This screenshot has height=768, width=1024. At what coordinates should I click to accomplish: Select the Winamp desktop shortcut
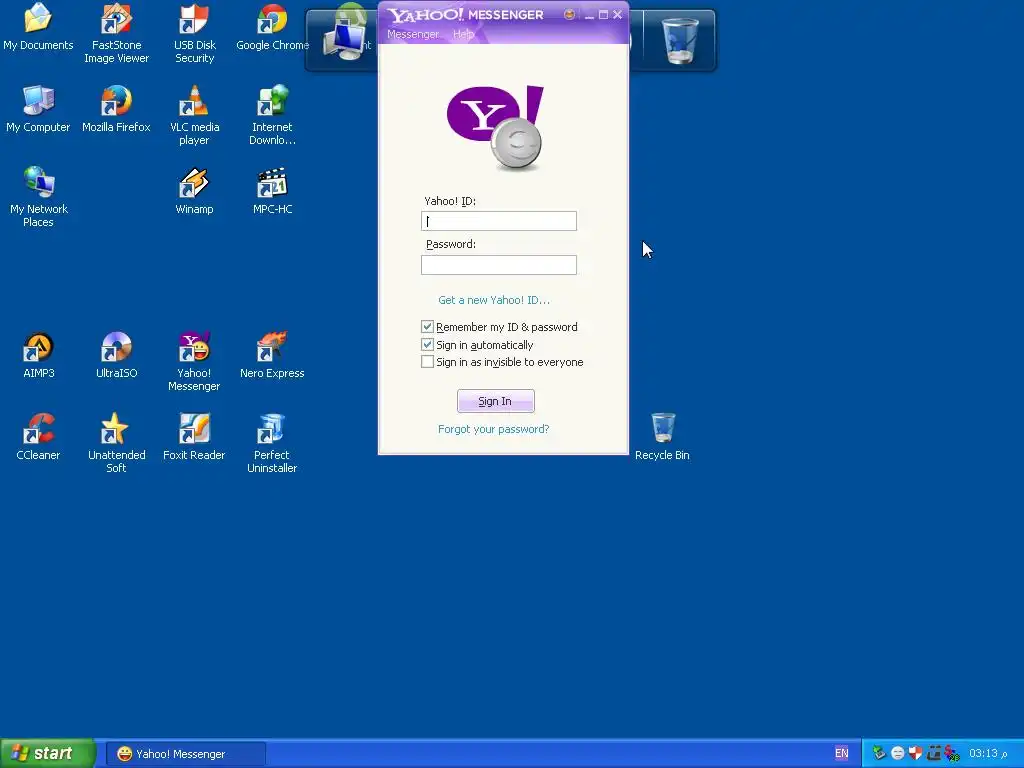pyautogui.click(x=194, y=191)
